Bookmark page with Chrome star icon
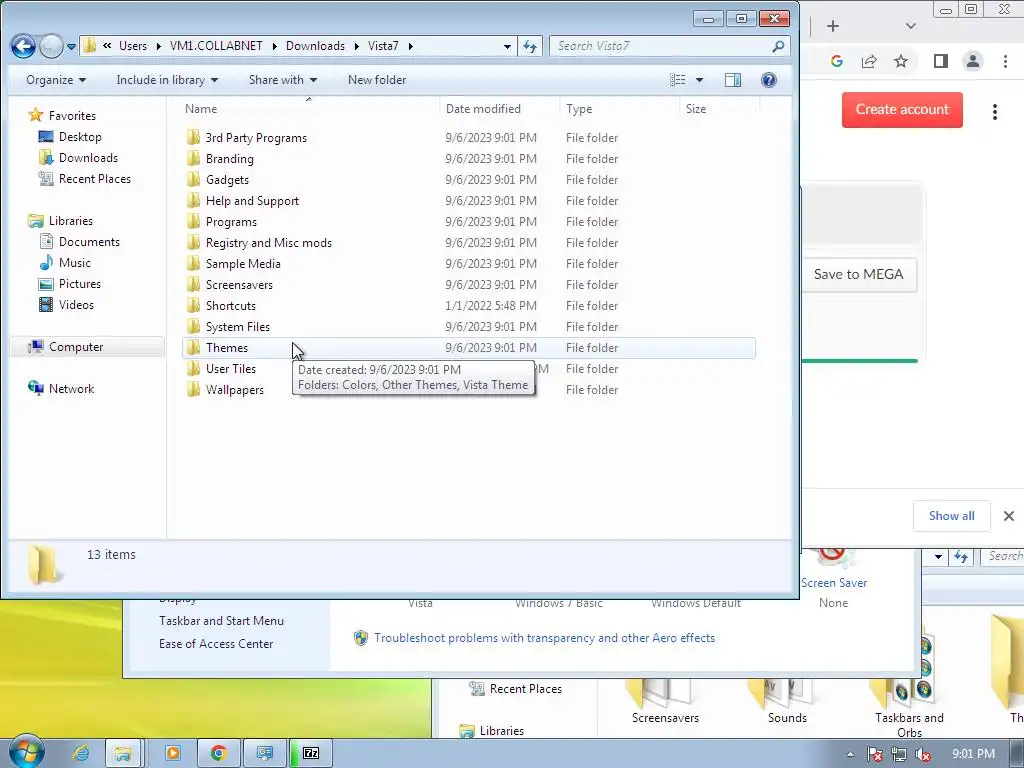The image size is (1024, 768). [x=901, y=61]
